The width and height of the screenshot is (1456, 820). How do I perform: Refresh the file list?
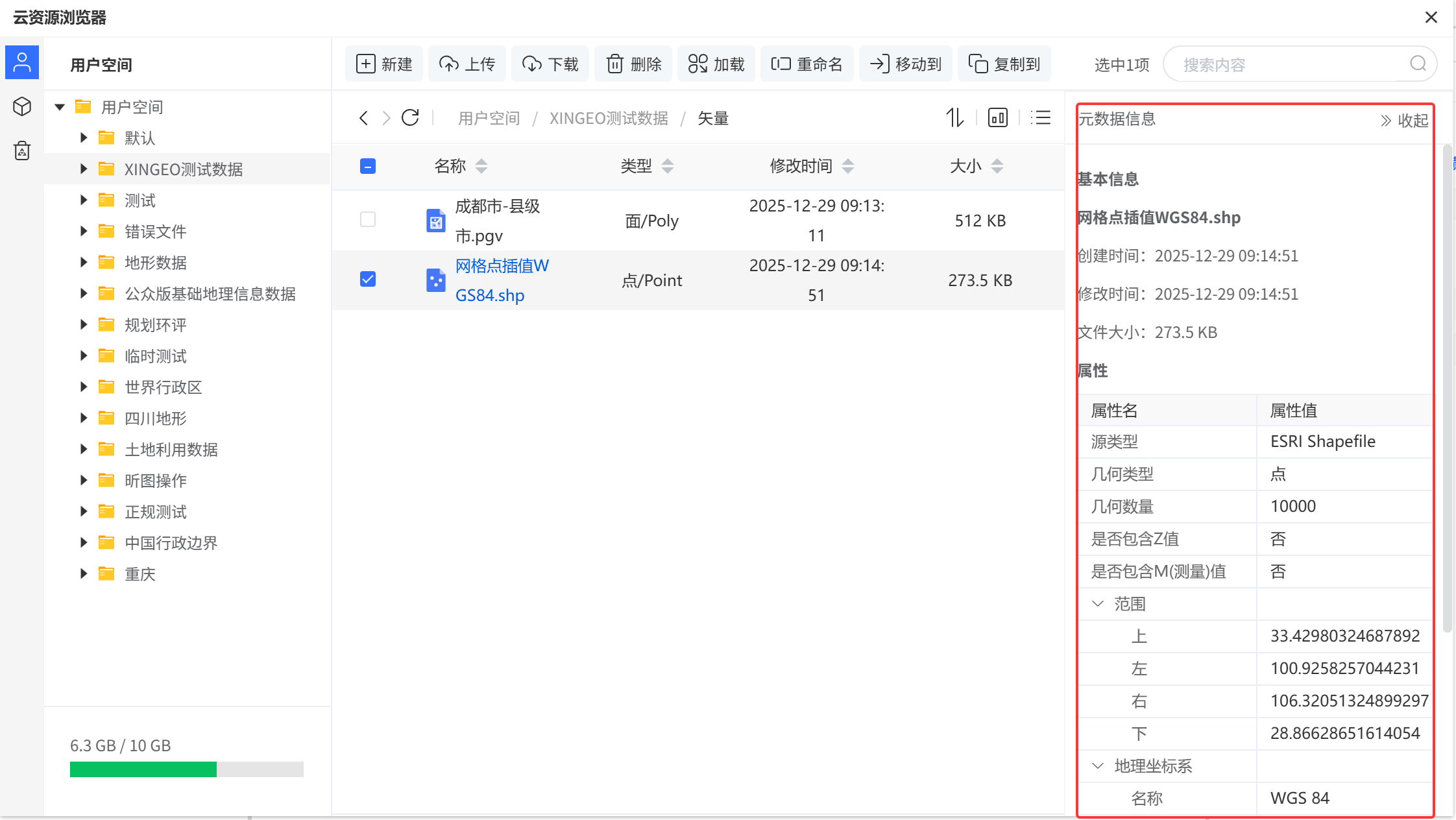[410, 118]
